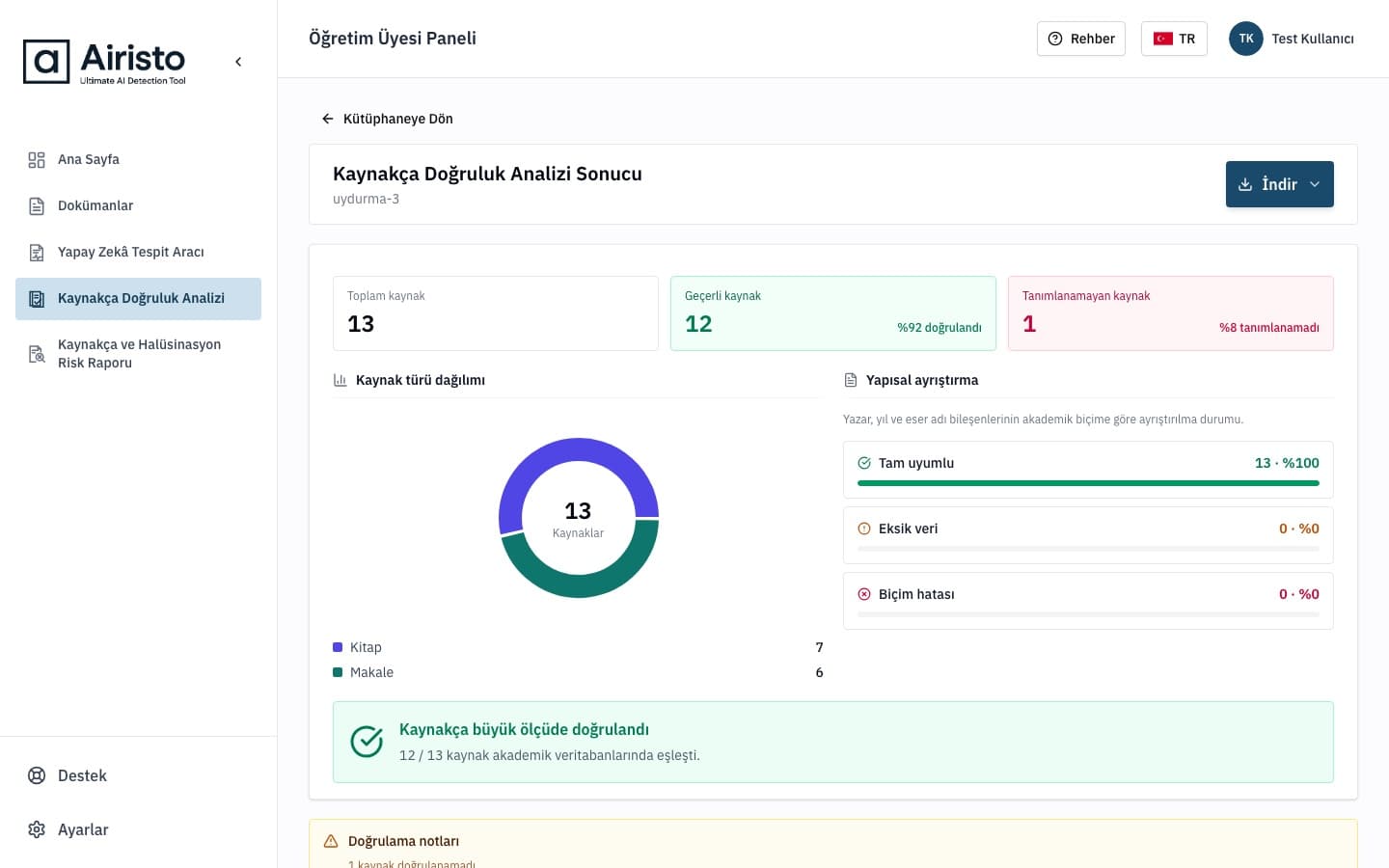Open the Rehber guide button
The height and width of the screenshot is (868, 1389).
click(1080, 39)
